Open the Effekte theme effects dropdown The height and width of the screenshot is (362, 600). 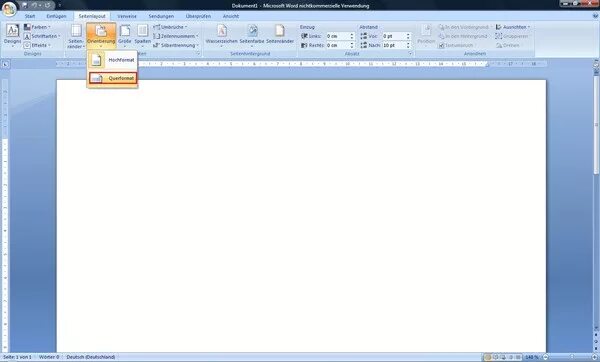point(37,45)
